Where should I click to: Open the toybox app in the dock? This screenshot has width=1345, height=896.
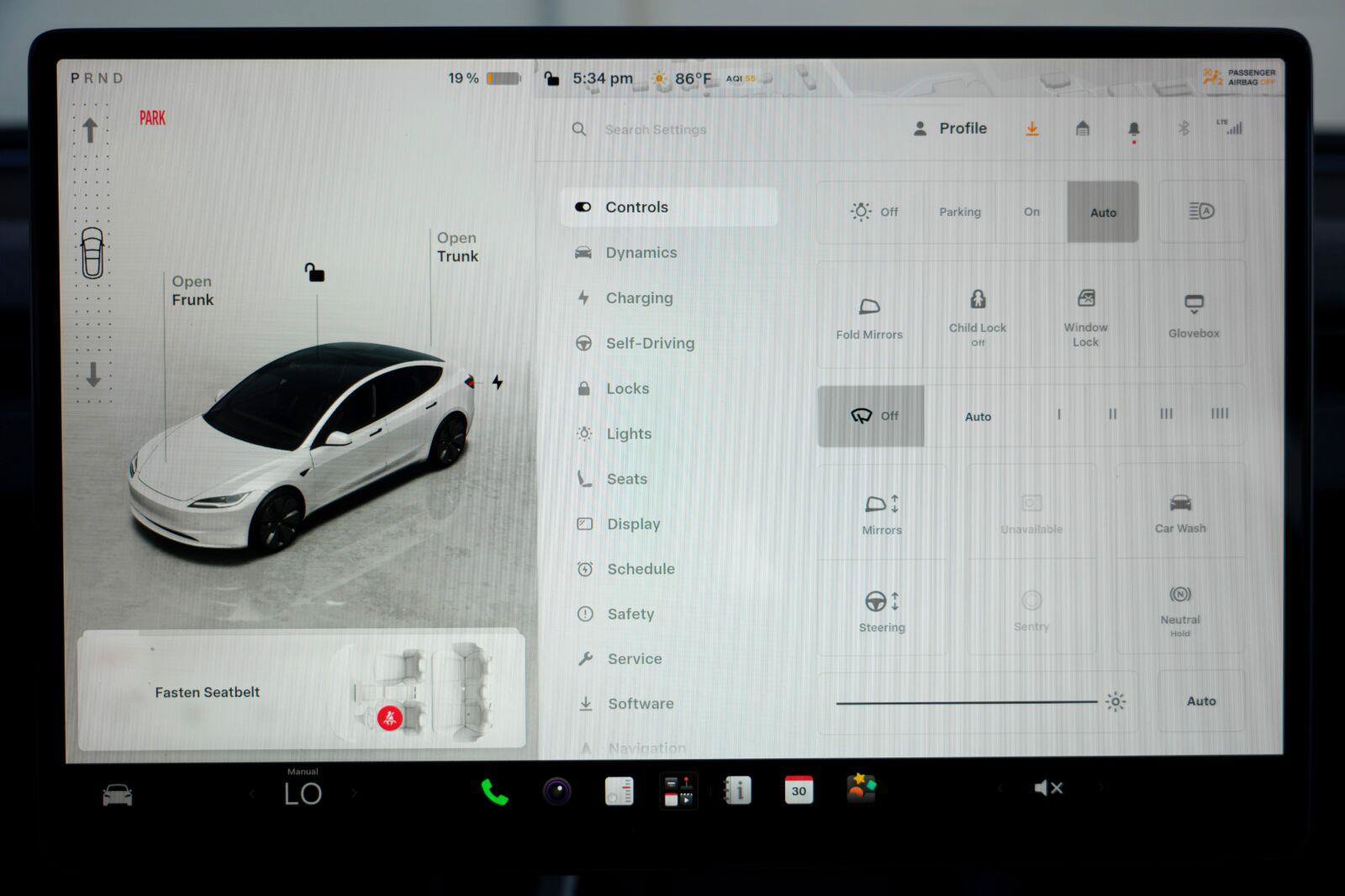(x=861, y=789)
